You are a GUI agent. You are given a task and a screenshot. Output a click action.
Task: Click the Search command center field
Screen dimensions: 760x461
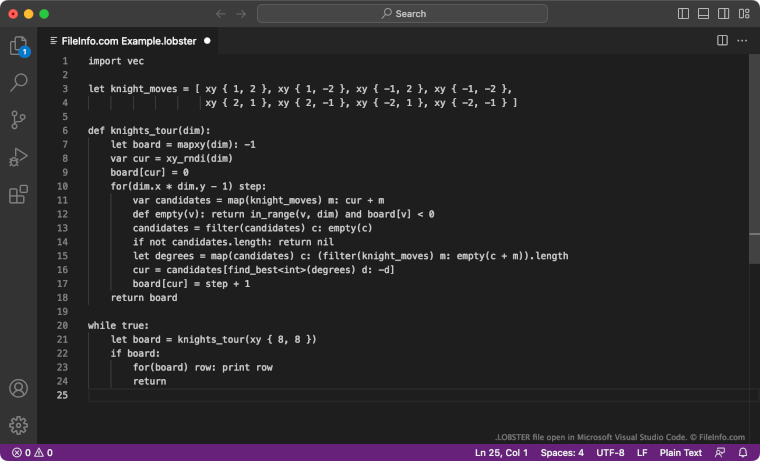coord(403,14)
